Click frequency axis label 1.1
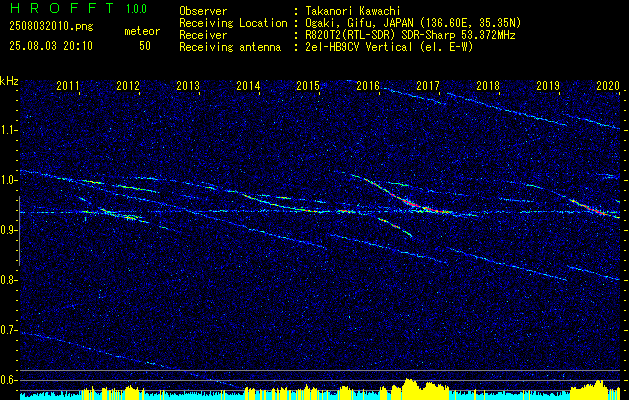 8,130
